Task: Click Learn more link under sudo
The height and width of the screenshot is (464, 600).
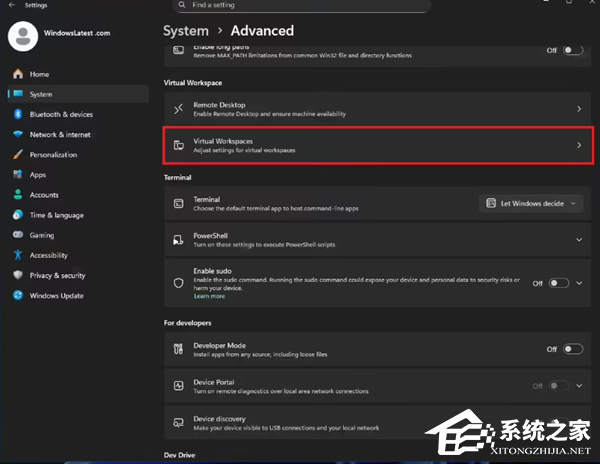Action: 209,296
